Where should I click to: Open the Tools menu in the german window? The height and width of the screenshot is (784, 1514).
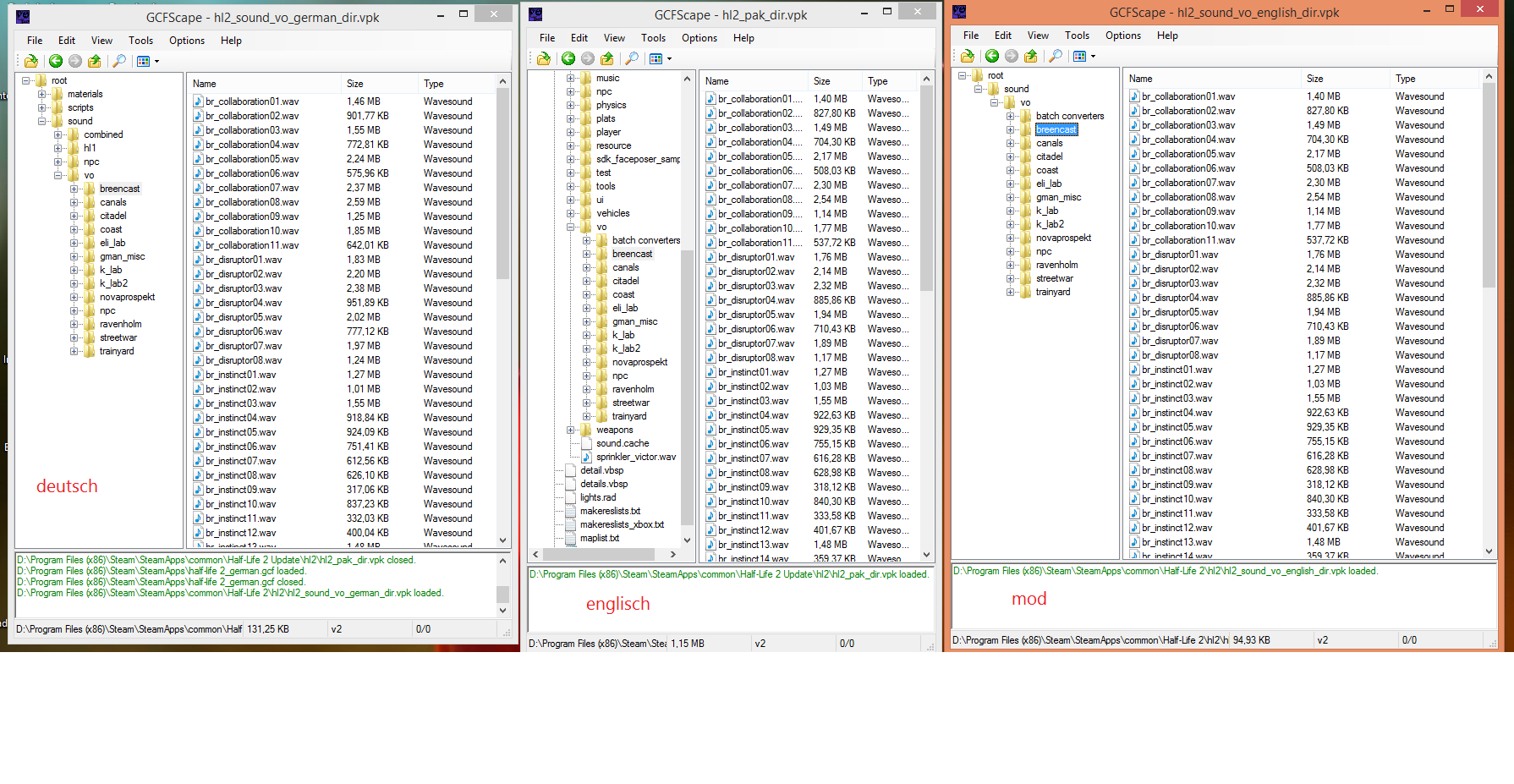(140, 41)
